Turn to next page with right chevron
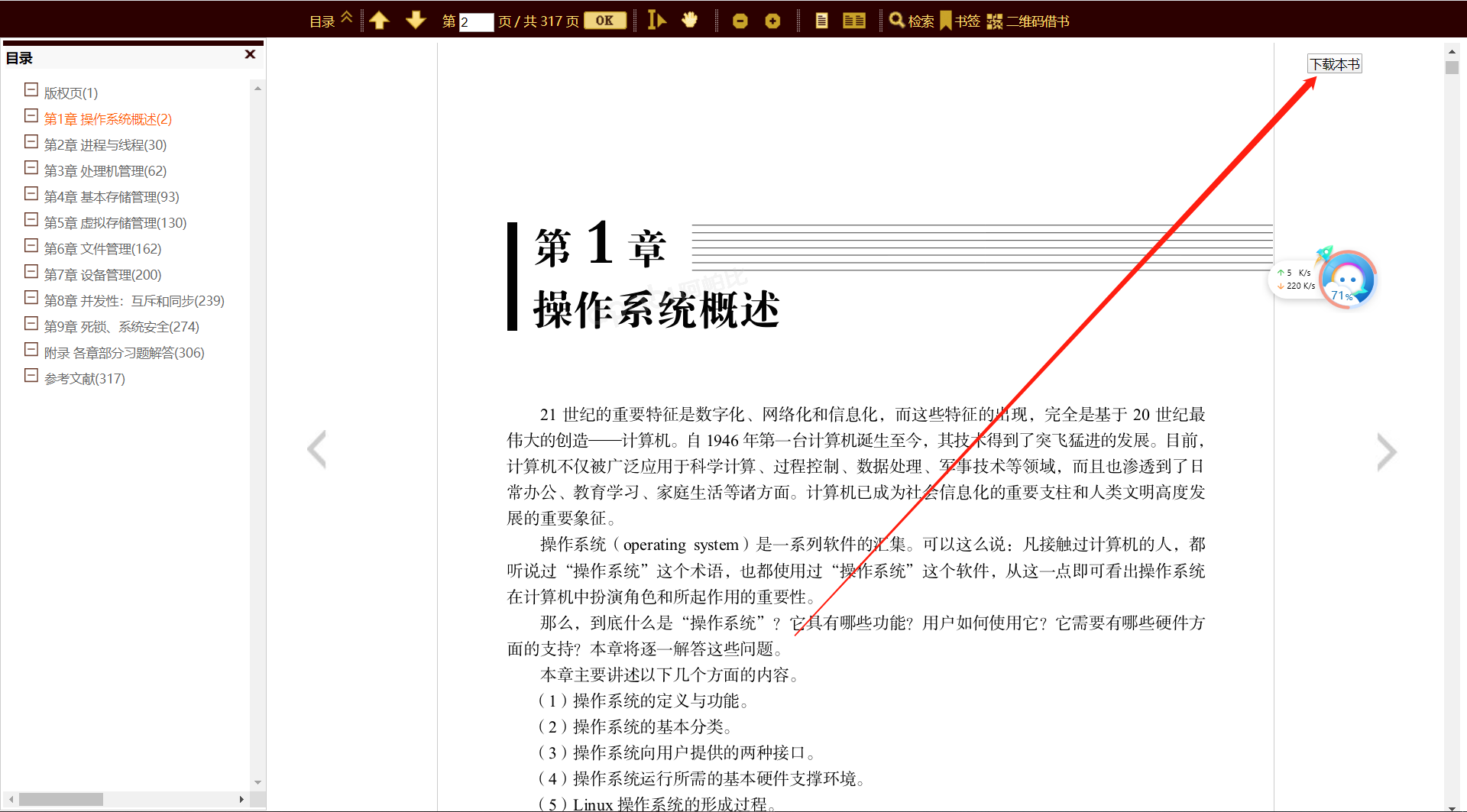The image size is (1467, 812). point(1387,452)
